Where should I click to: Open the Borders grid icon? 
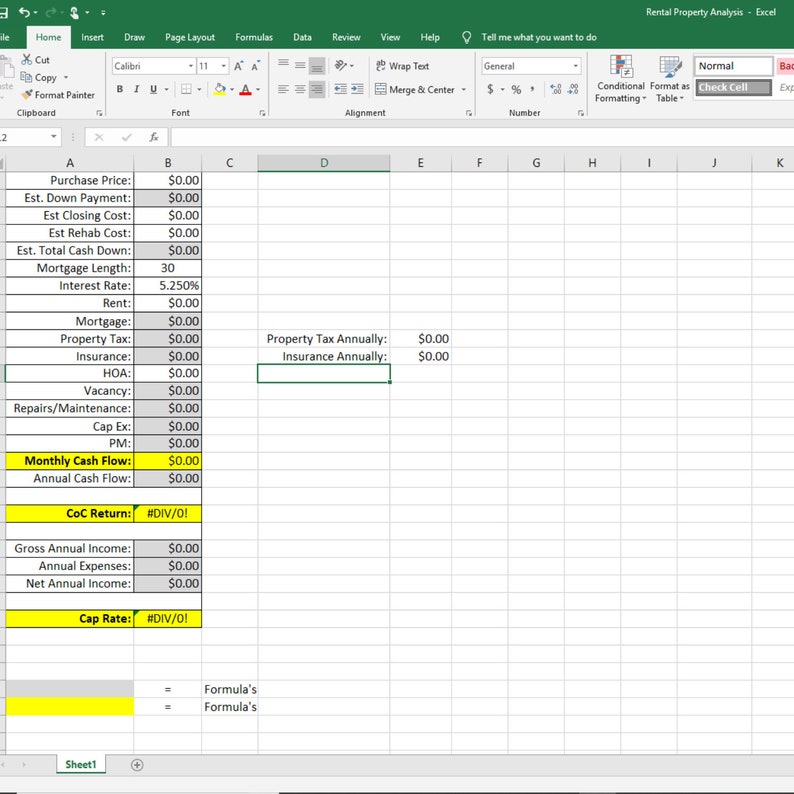tap(186, 89)
